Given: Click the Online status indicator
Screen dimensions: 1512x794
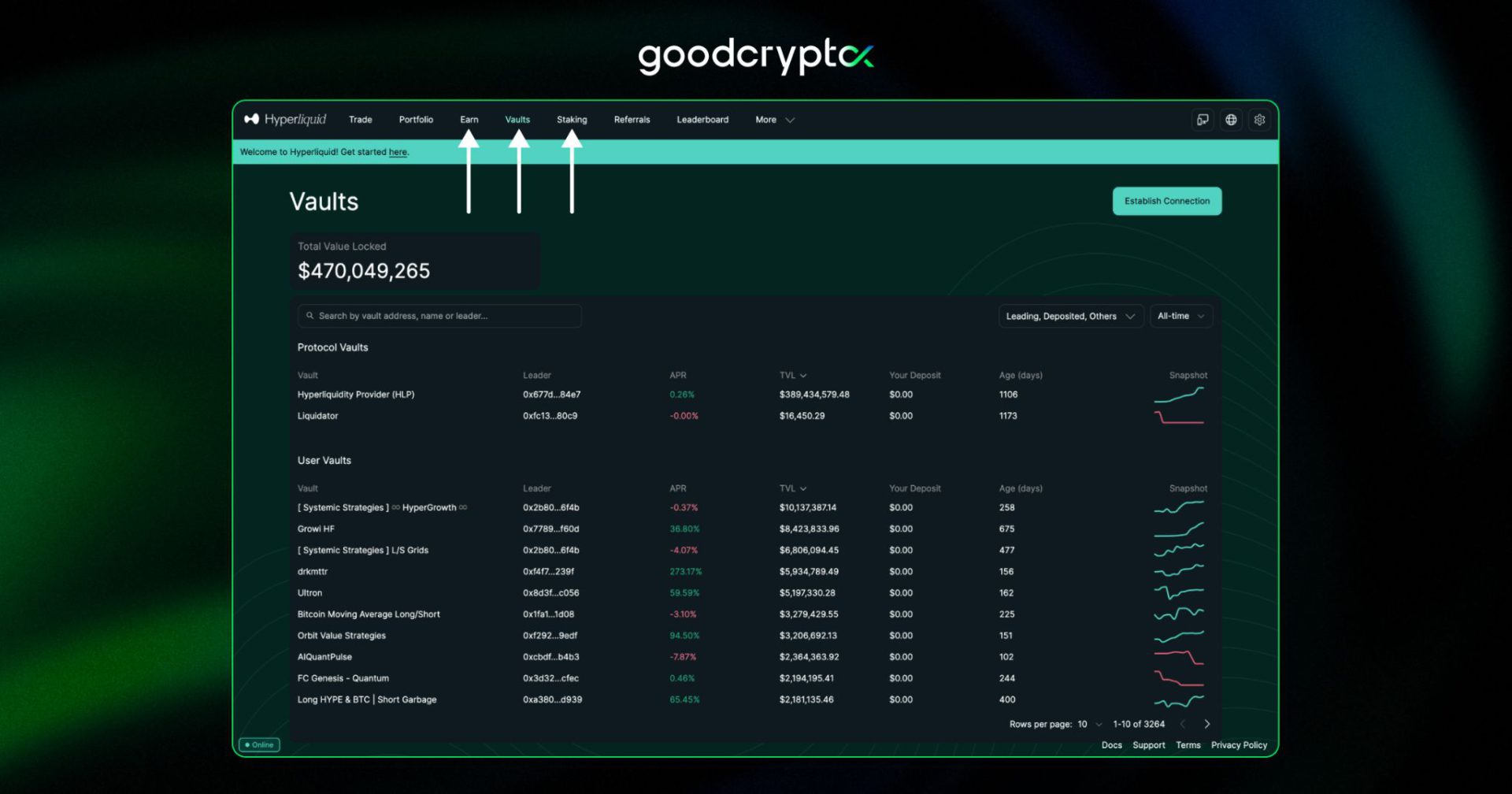Looking at the screenshot, I should (x=260, y=745).
